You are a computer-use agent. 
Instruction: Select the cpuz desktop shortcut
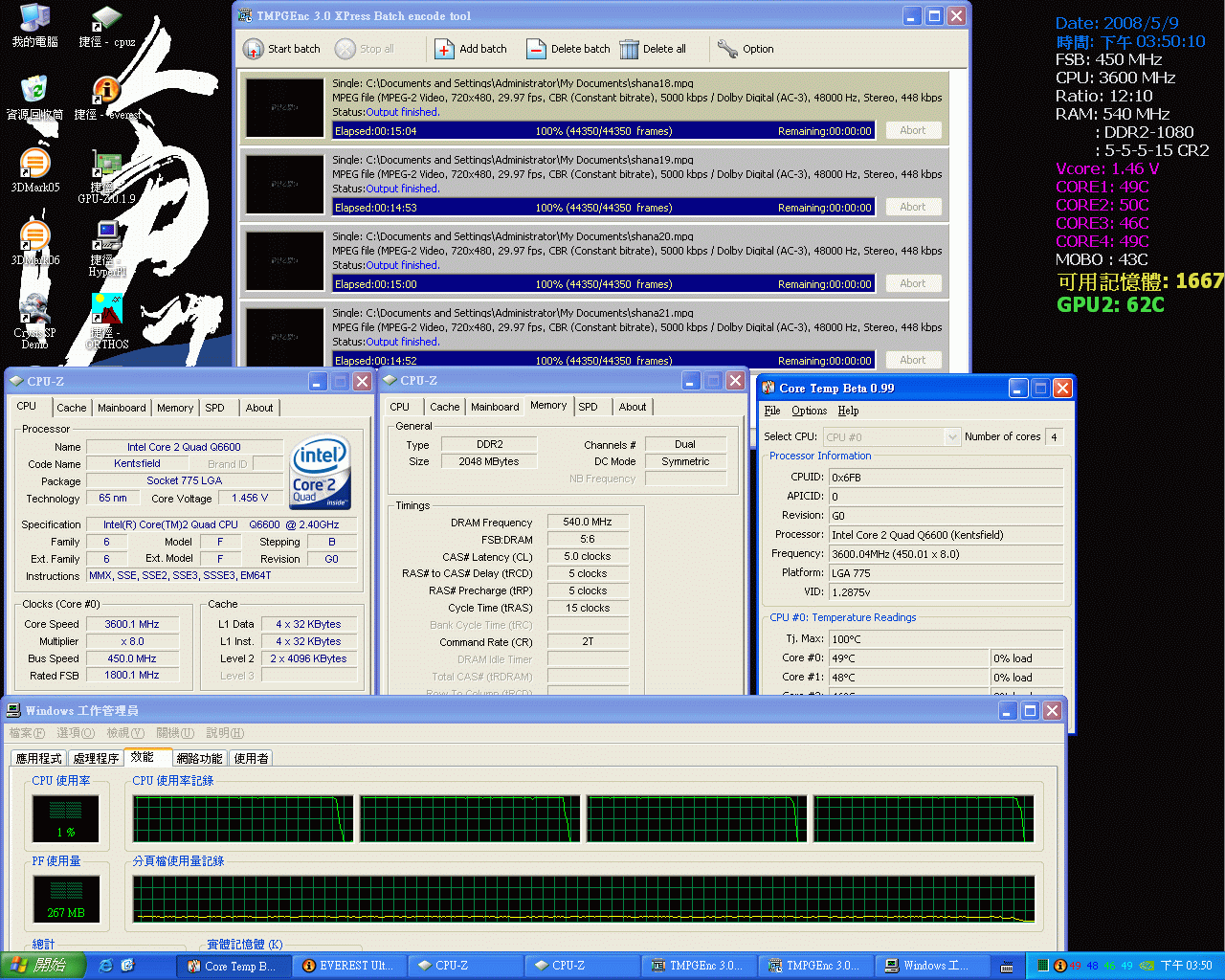click(106, 26)
